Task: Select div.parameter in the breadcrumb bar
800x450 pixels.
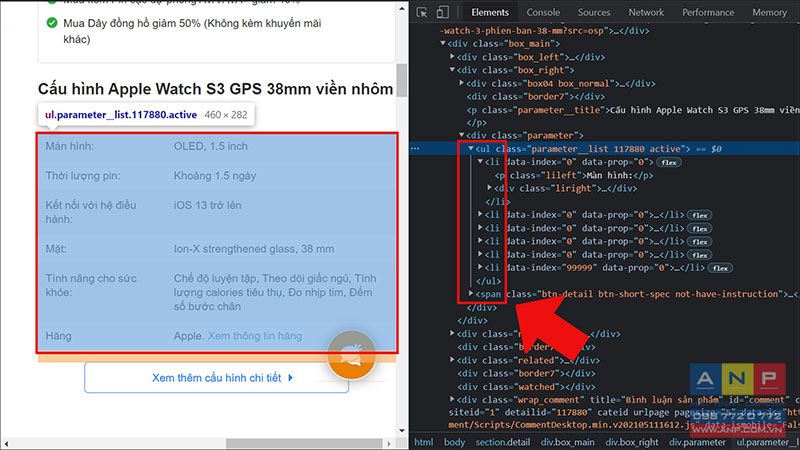Action: (697, 442)
